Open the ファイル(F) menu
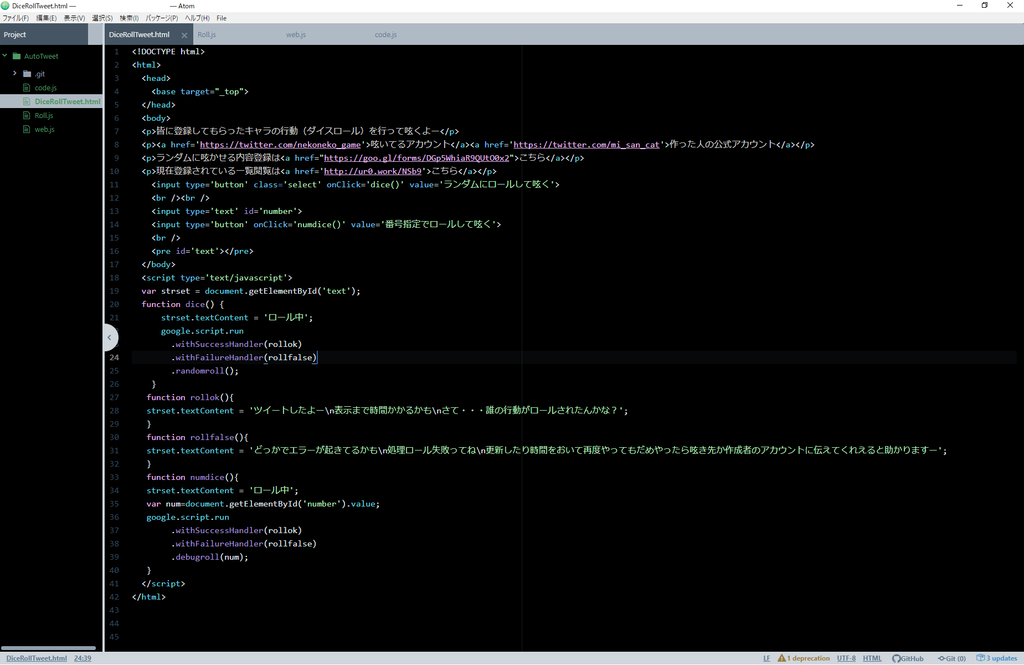Image resolution: width=1024 pixels, height=665 pixels. coord(15,18)
